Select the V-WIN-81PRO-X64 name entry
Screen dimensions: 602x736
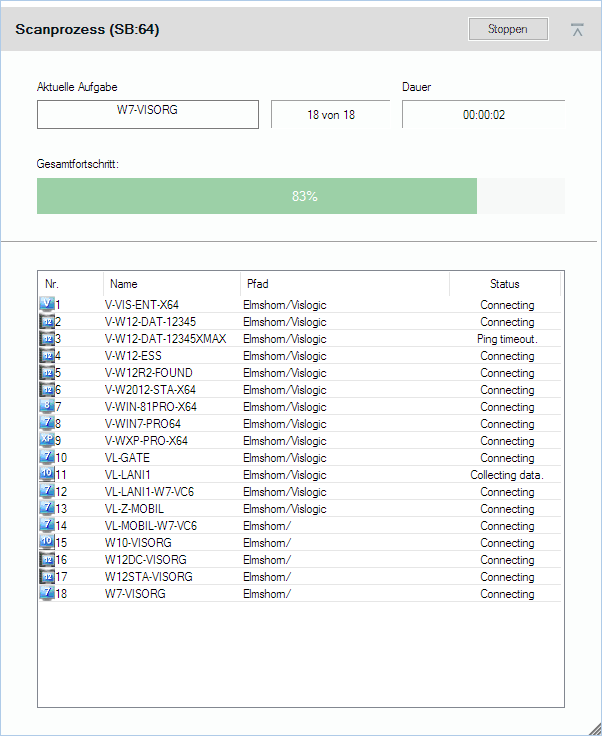pyautogui.click(x=151, y=406)
